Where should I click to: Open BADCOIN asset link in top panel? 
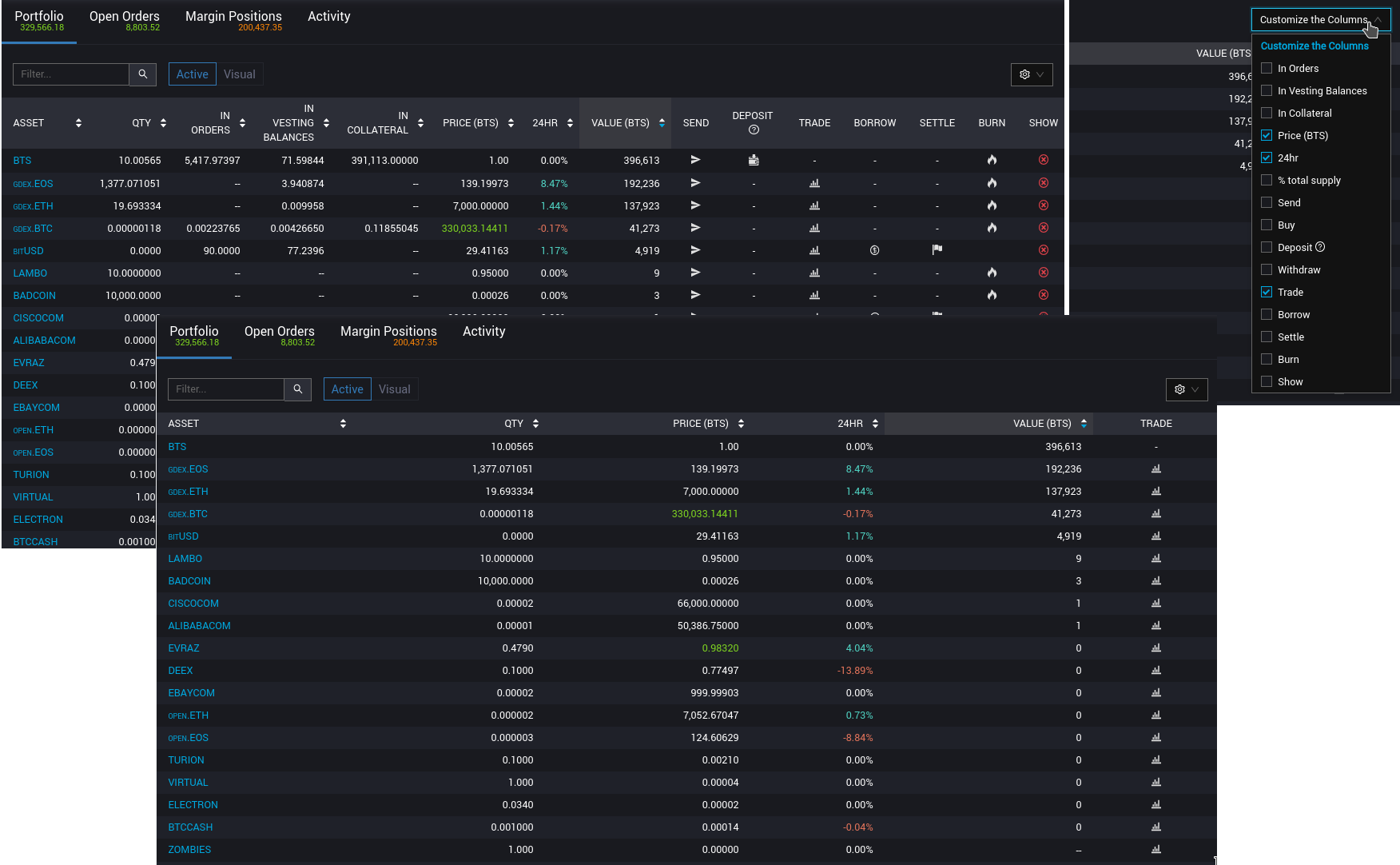[x=34, y=296]
